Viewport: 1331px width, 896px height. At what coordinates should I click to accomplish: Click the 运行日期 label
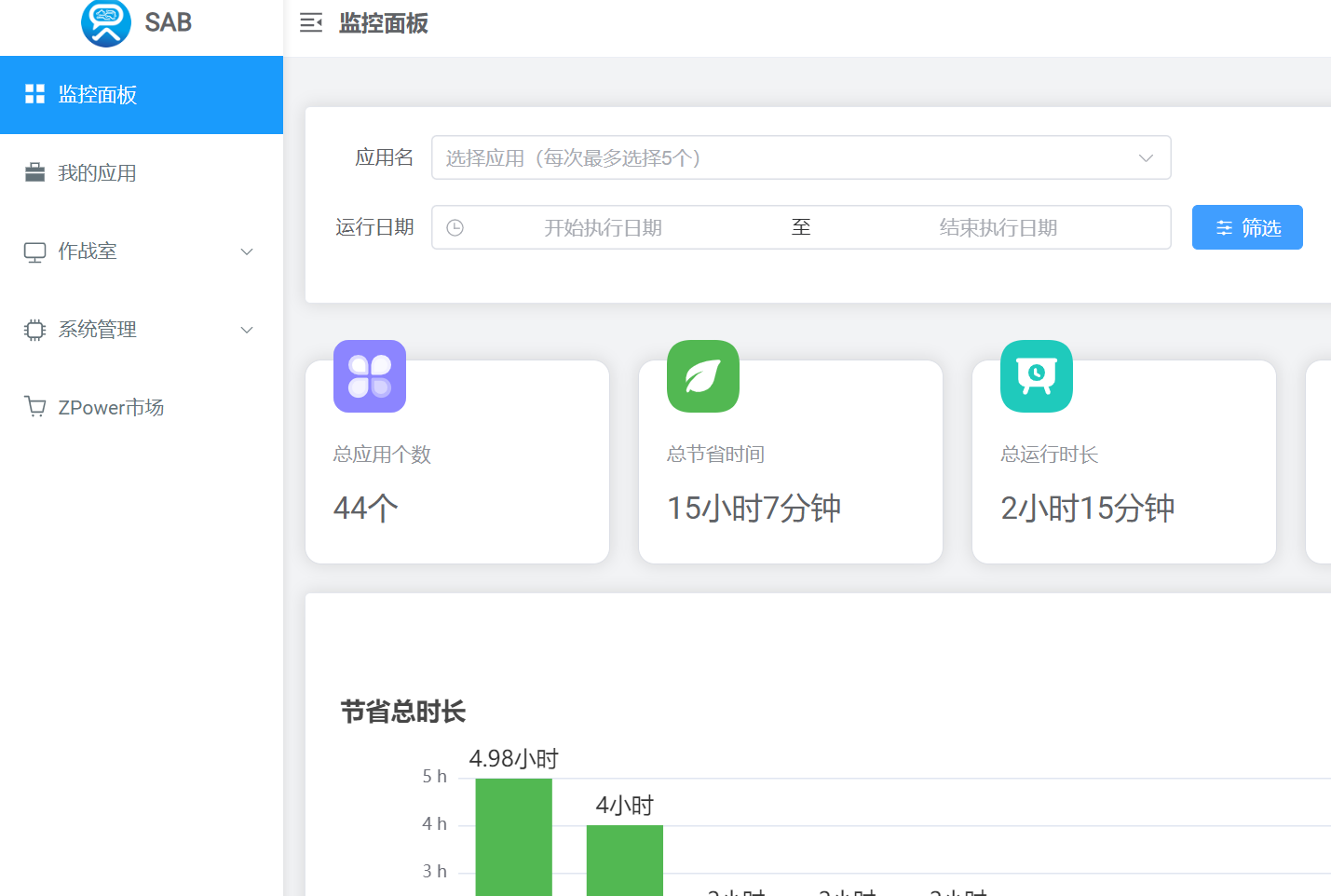pos(374,227)
